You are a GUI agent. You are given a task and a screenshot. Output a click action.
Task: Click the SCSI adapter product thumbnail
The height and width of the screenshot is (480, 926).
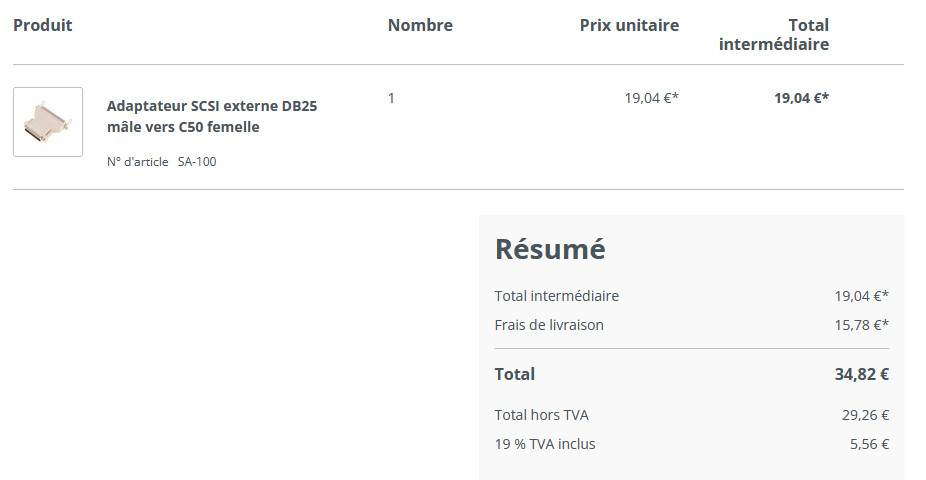[x=48, y=122]
